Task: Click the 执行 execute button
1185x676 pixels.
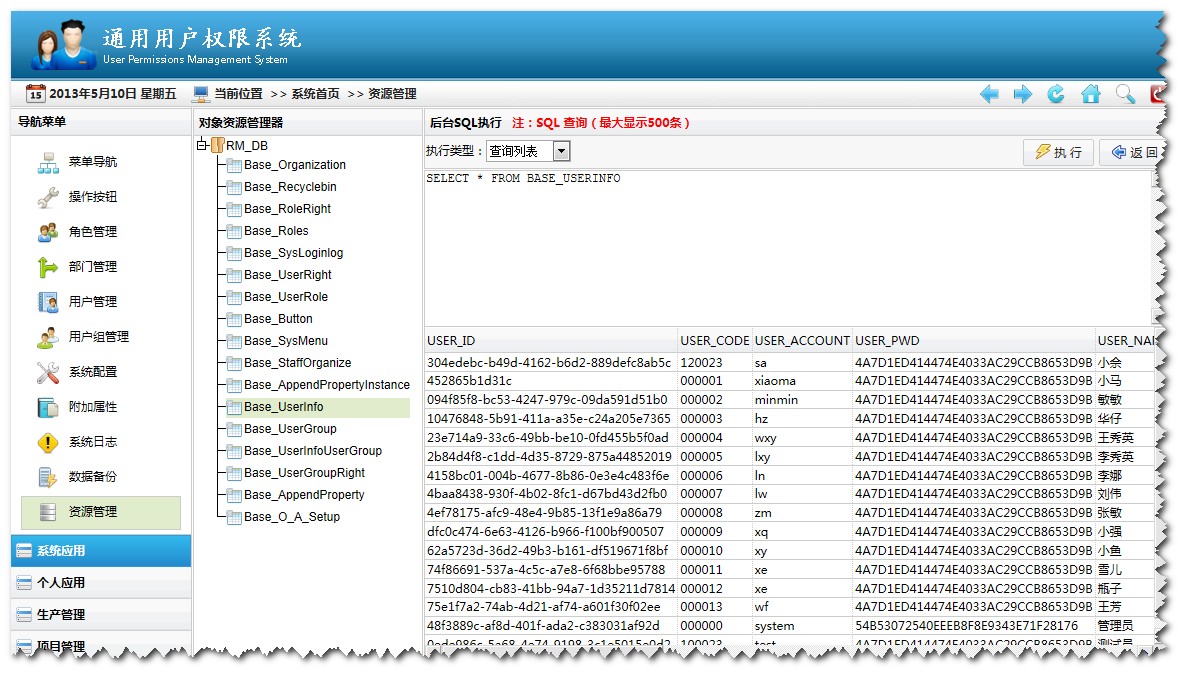Action: [x=1057, y=150]
